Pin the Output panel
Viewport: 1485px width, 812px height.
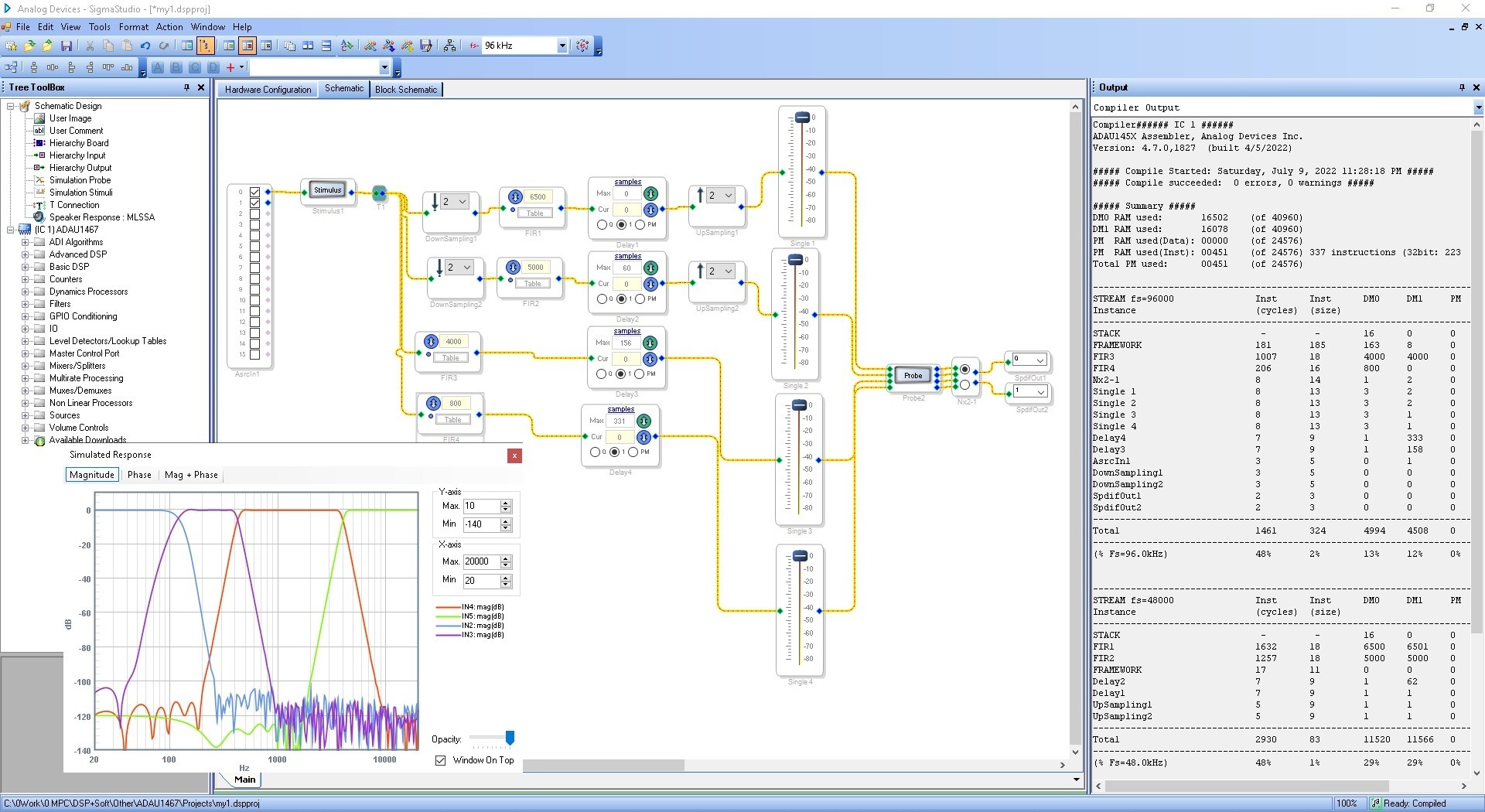[1462, 87]
